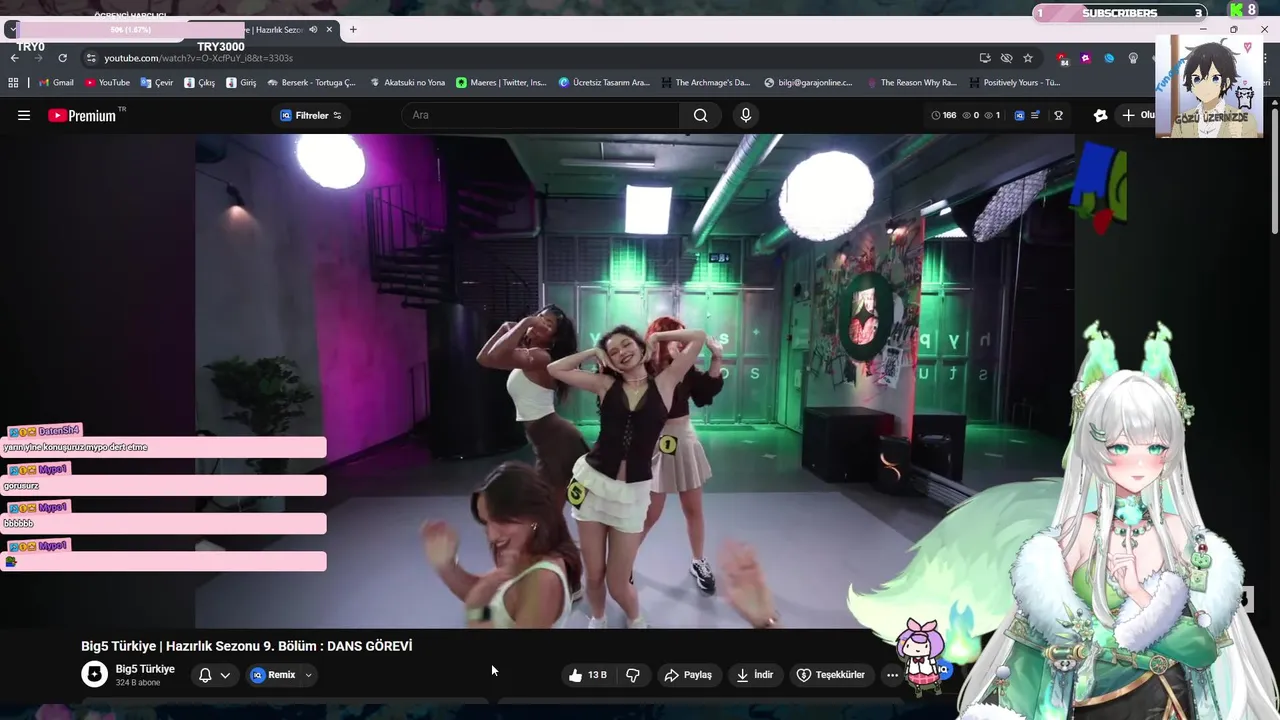Screen dimensions: 1280x720
Task: Open the Ücretsiz Tasarım Ara bookmark
Action: coord(605,83)
